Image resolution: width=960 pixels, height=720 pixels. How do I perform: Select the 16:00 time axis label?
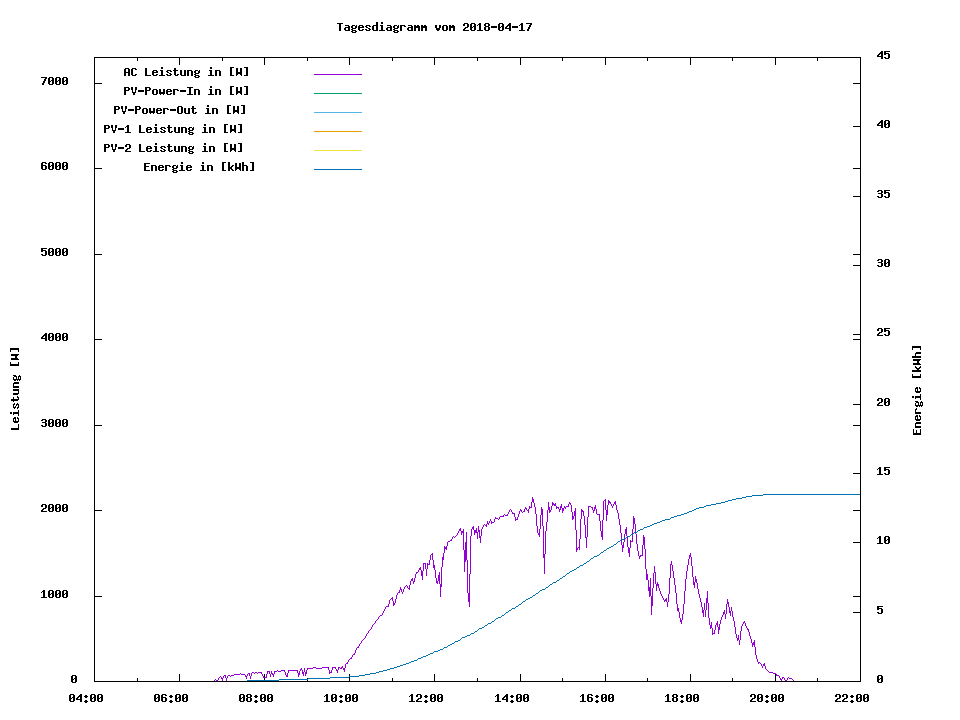pos(596,698)
